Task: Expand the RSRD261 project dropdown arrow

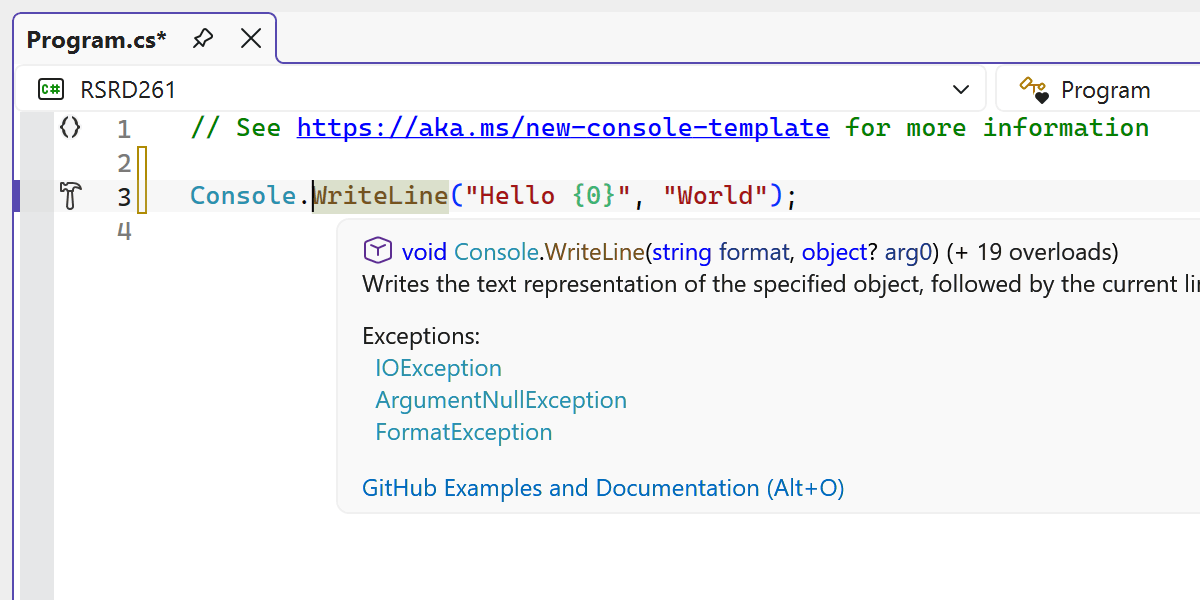Action: [961, 90]
